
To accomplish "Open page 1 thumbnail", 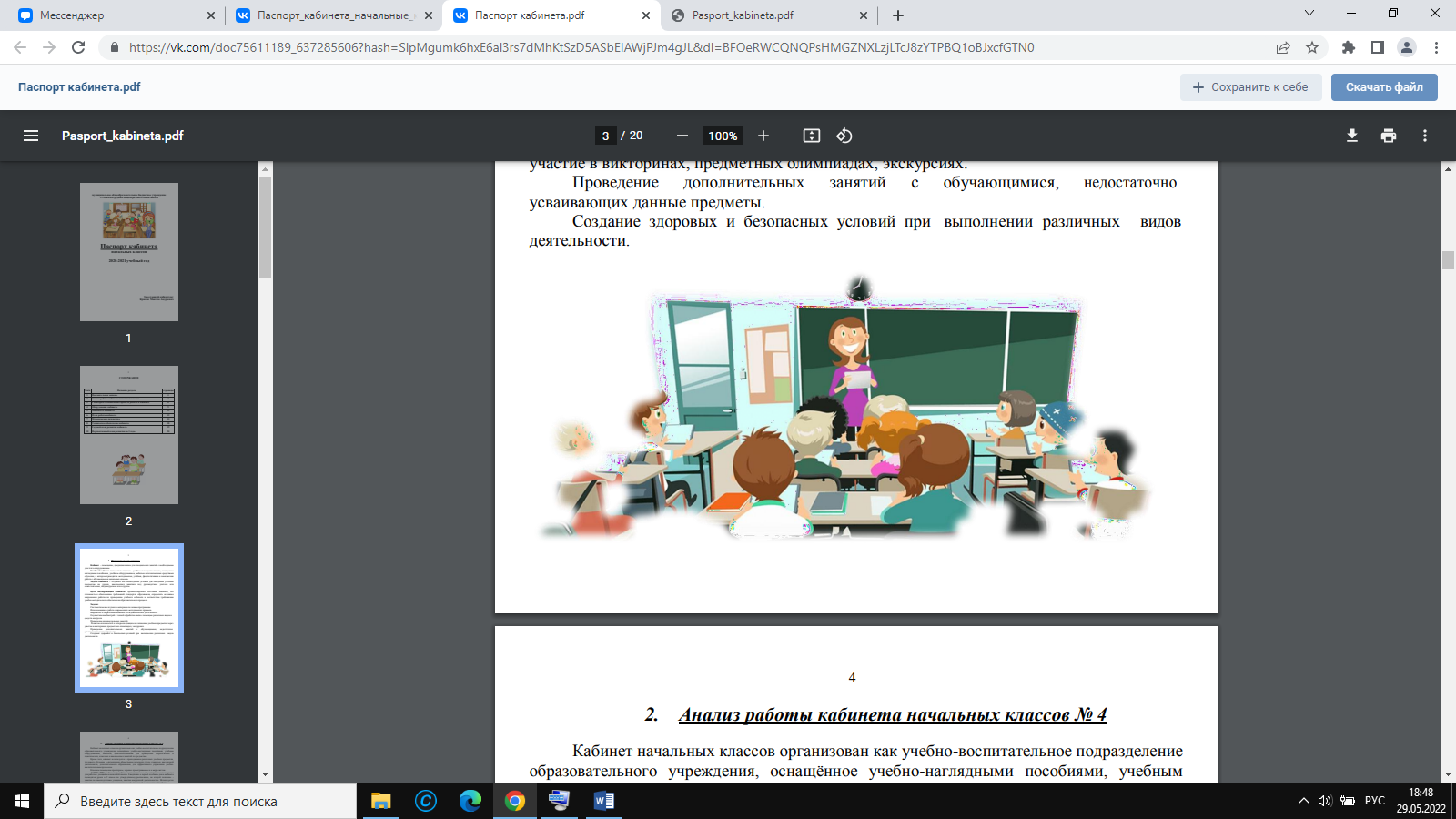I will coord(129,252).
